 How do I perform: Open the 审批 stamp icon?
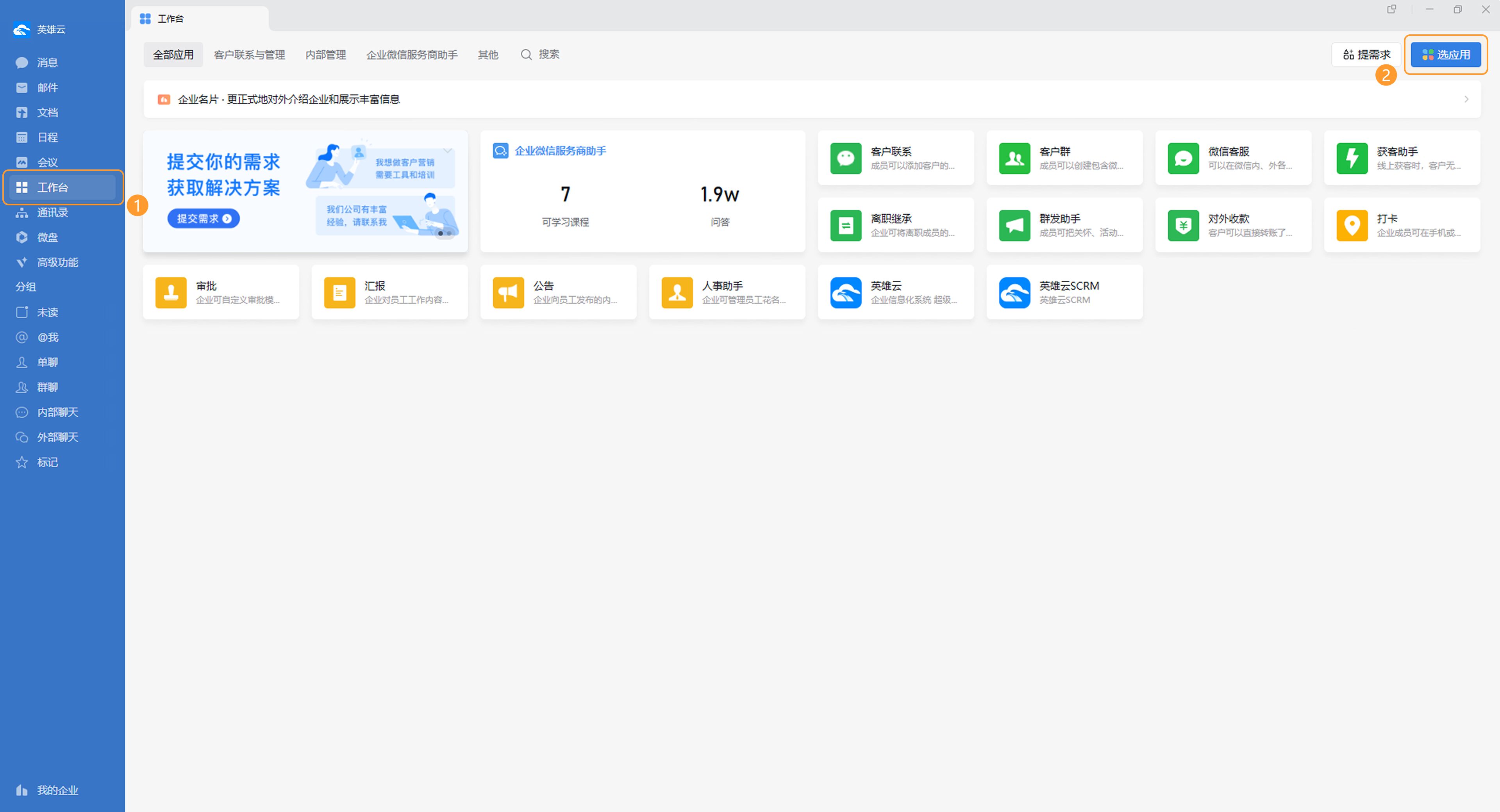pyautogui.click(x=171, y=292)
